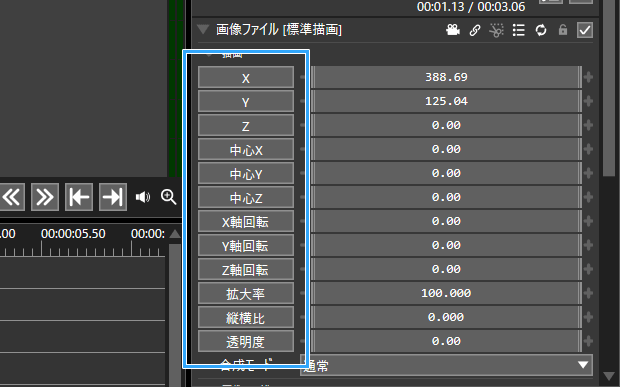Click the scissors clipping icon in the 画像ファイル header
The height and width of the screenshot is (387, 620).
point(496,30)
